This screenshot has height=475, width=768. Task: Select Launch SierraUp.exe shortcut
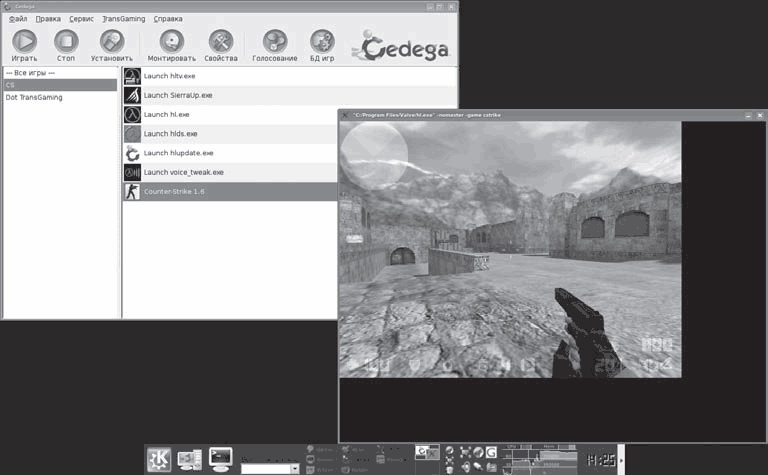pos(177,95)
